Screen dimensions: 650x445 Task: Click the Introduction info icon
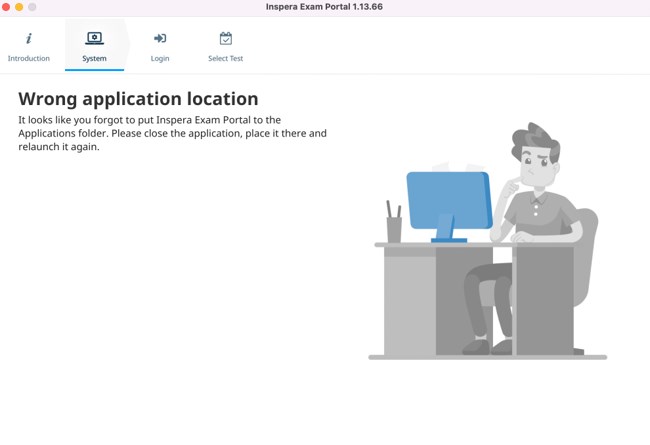click(29, 39)
